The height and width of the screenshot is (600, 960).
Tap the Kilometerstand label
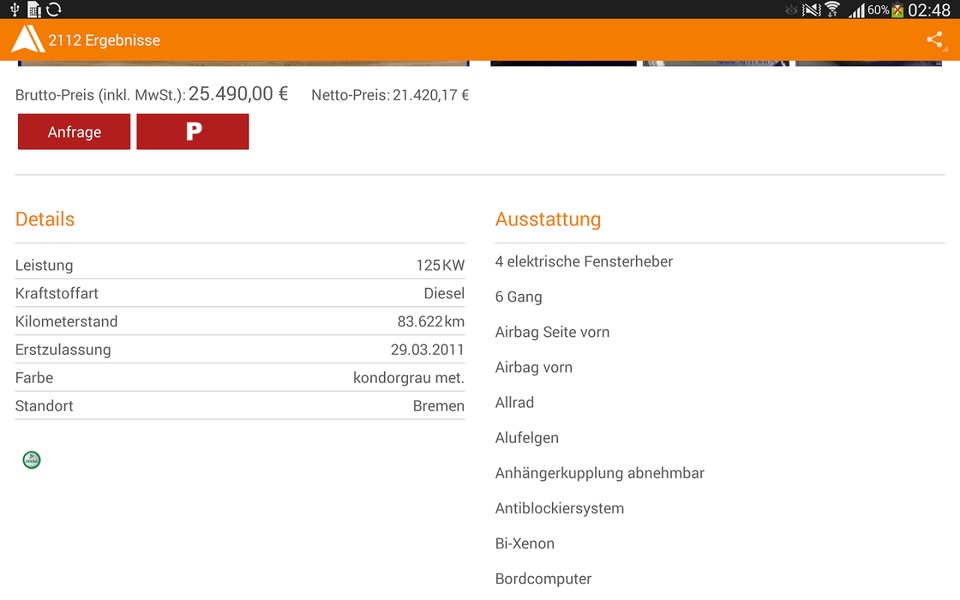tap(66, 321)
